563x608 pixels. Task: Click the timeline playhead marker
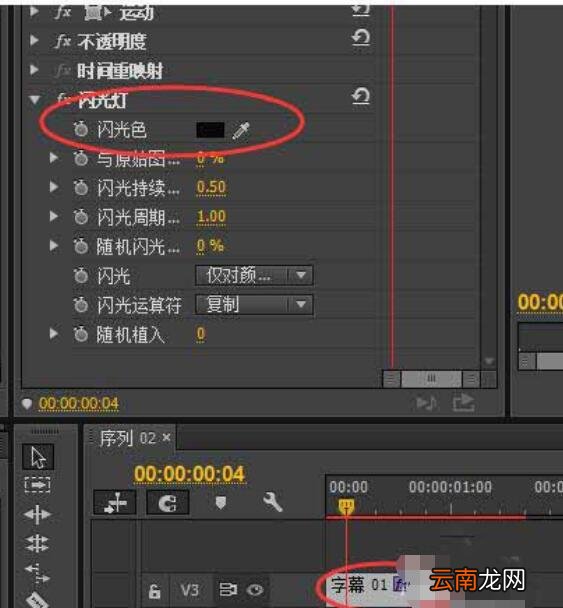click(x=346, y=506)
